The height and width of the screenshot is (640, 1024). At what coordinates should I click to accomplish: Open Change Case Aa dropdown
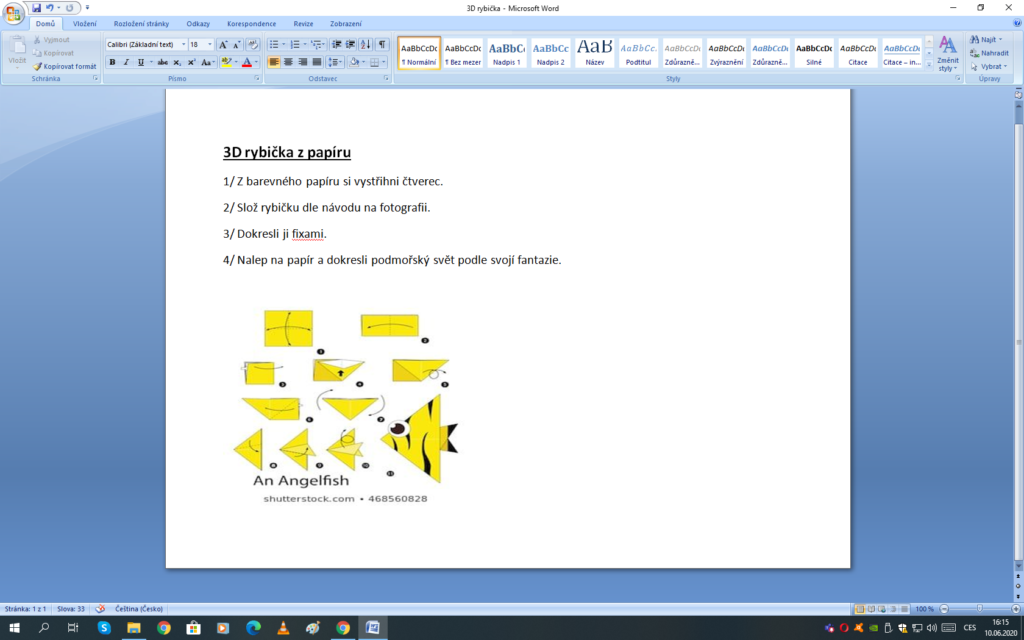(x=208, y=62)
